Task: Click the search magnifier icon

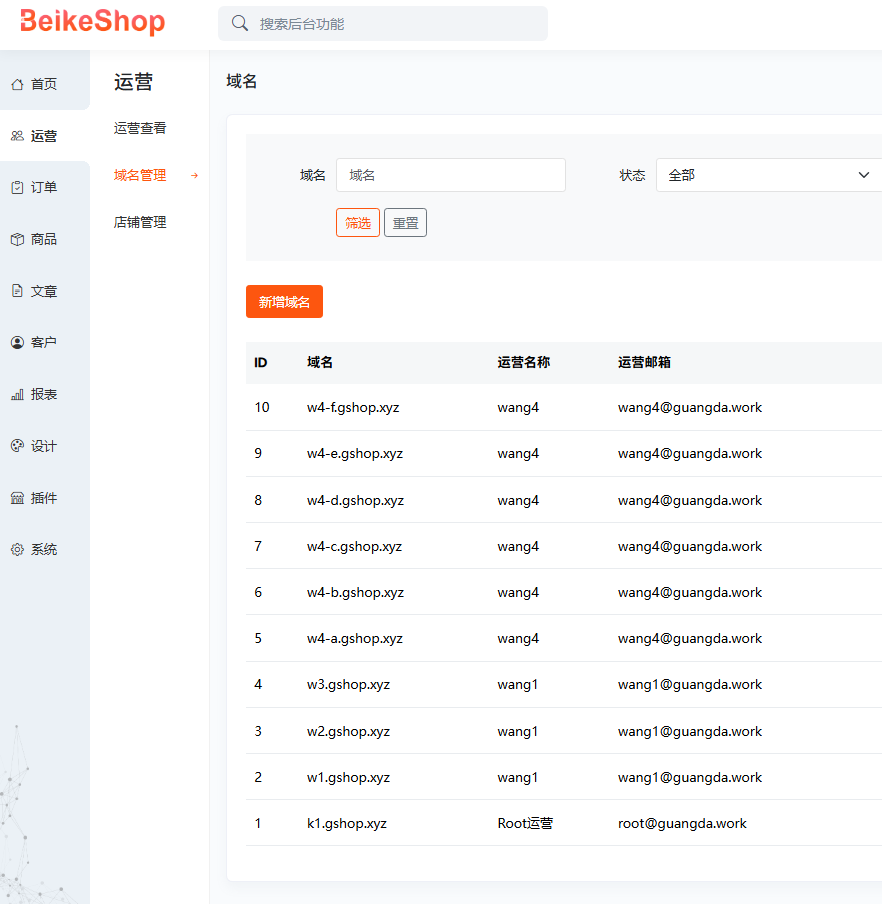Action: pyautogui.click(x=240, y=24)
